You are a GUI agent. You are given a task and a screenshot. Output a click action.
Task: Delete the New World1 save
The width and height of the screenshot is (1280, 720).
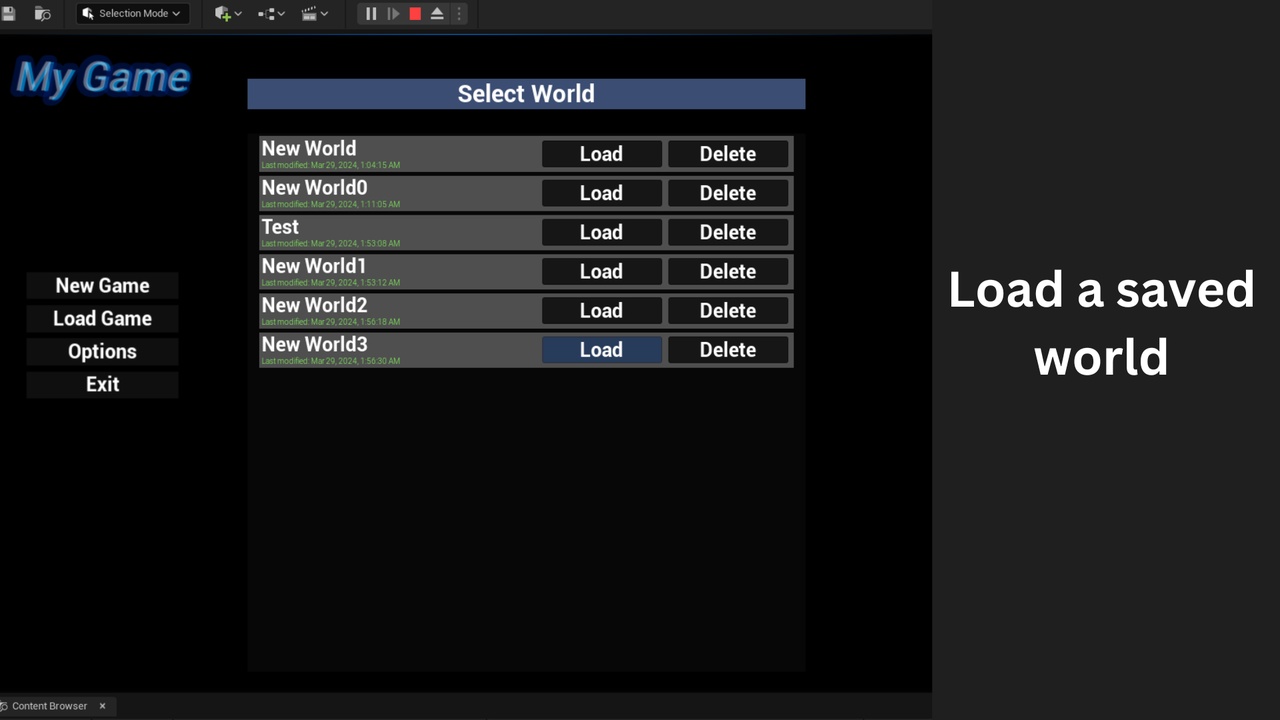pyautogui.click(x=728, y=271)
